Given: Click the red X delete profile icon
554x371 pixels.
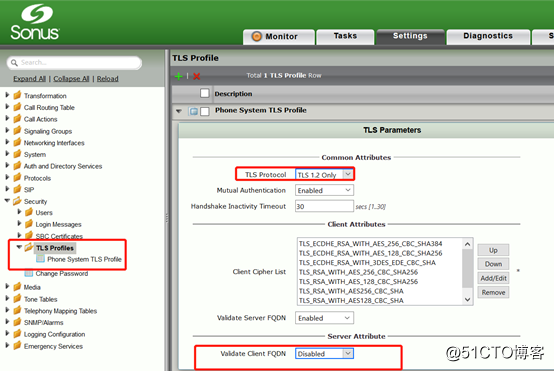Looking at the screenshot, I should pos(197,76).
